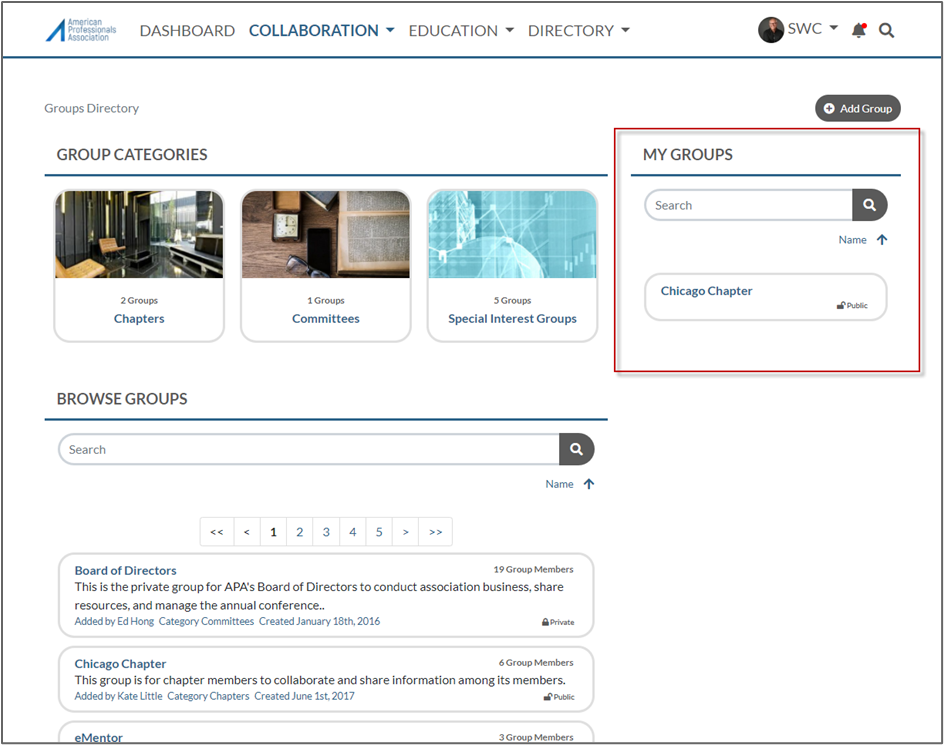The image size is (944, 745).
Task: Open the American Professionals Association logo
Action: 81,30
